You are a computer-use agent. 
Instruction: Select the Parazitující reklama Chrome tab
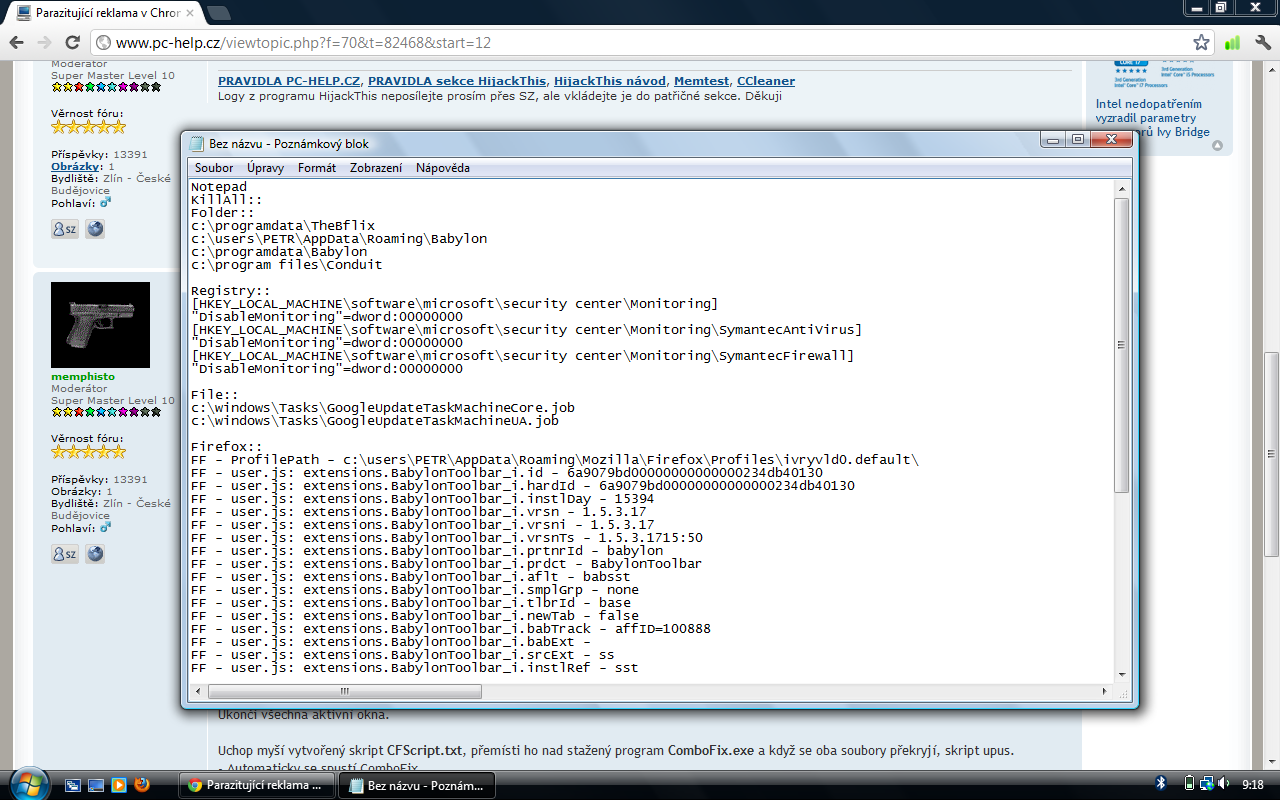click(102, 13)
